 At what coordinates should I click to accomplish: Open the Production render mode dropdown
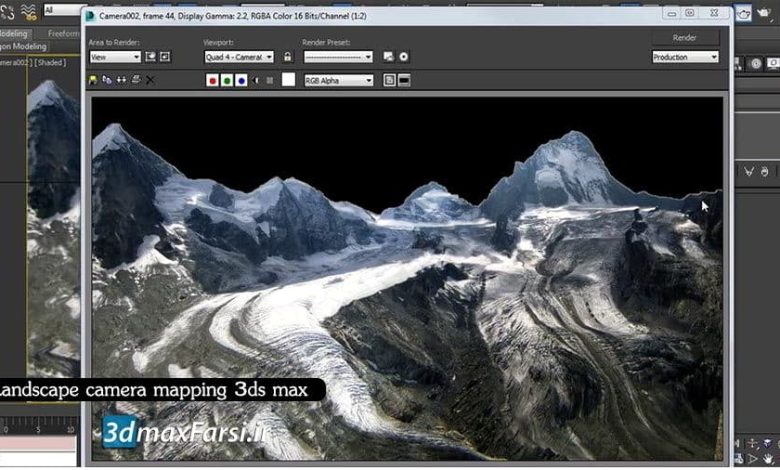(x=685, y=57)
